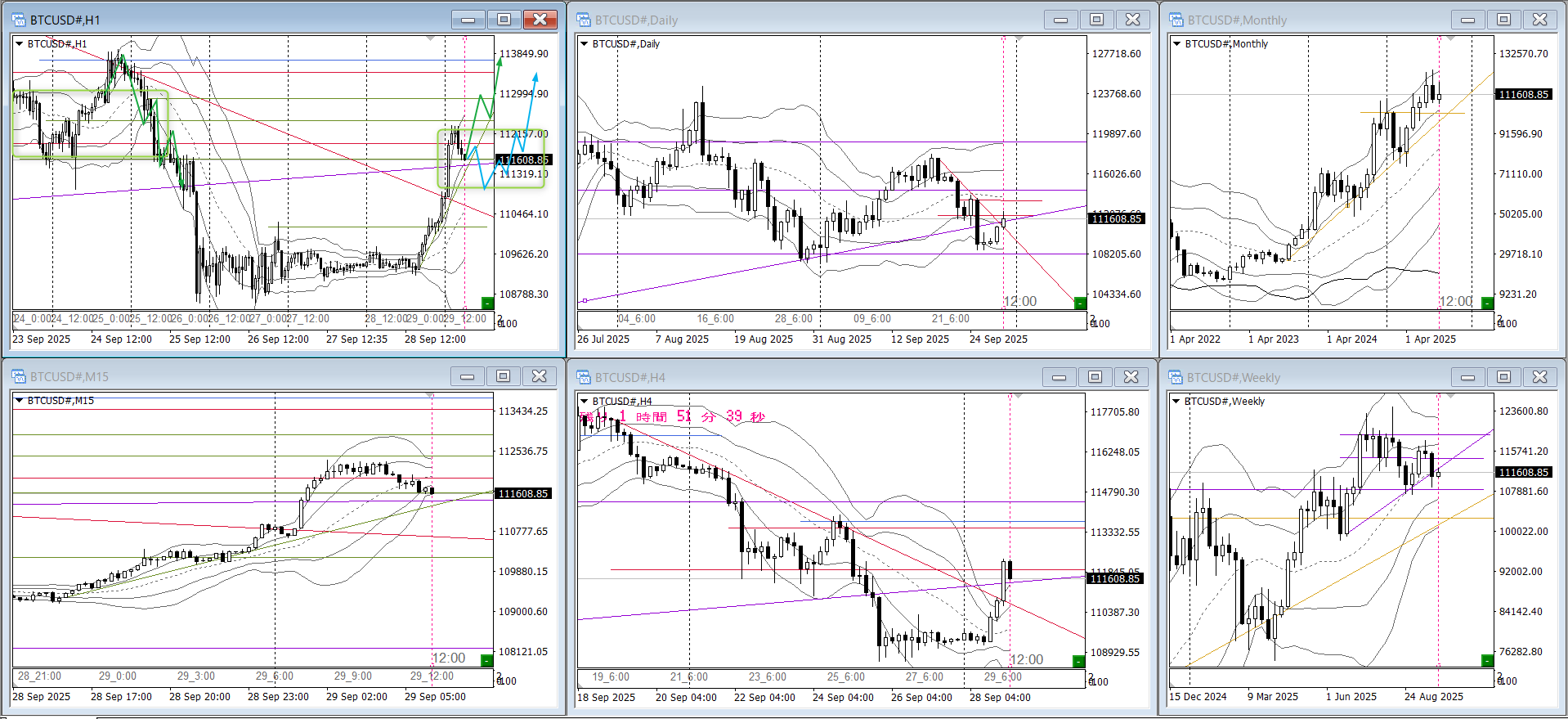Expand the BTCUSD#,Daily chart label triangle
The width and height of the screenshot is (1568, 719).
coord(584,44)
